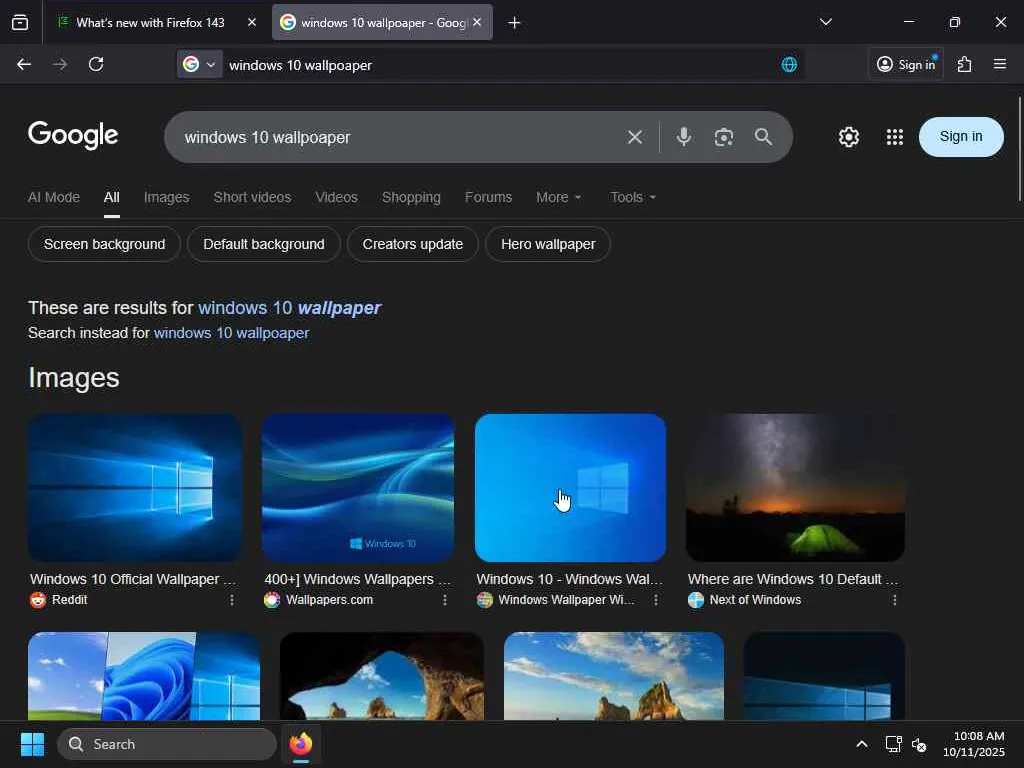Screen dimensions: 1024x768
Task: Open Firefox View icon in tab bar
Action: [x=20, y=22]
